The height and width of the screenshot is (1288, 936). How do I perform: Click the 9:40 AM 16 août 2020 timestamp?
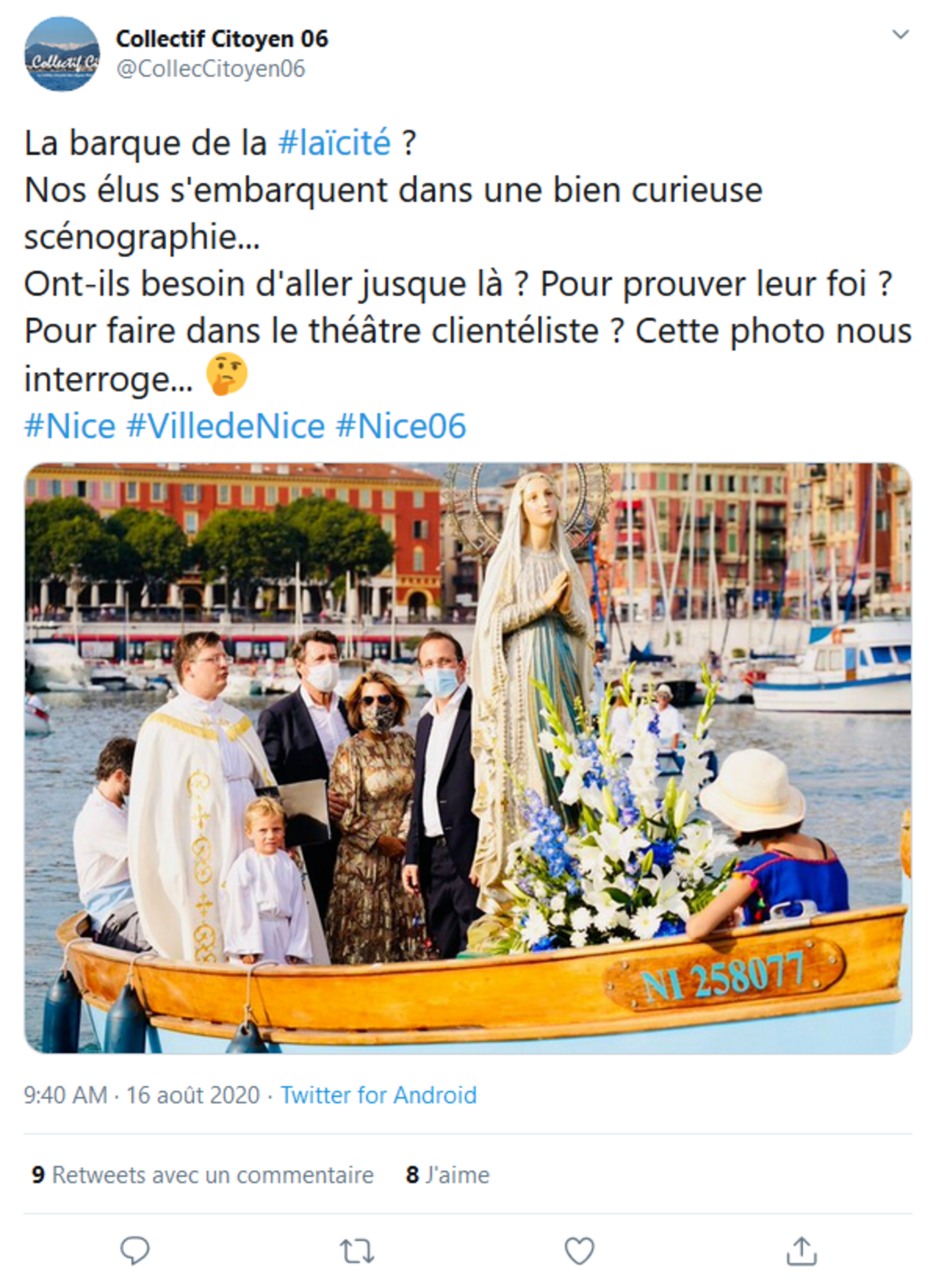[141, 1095]
